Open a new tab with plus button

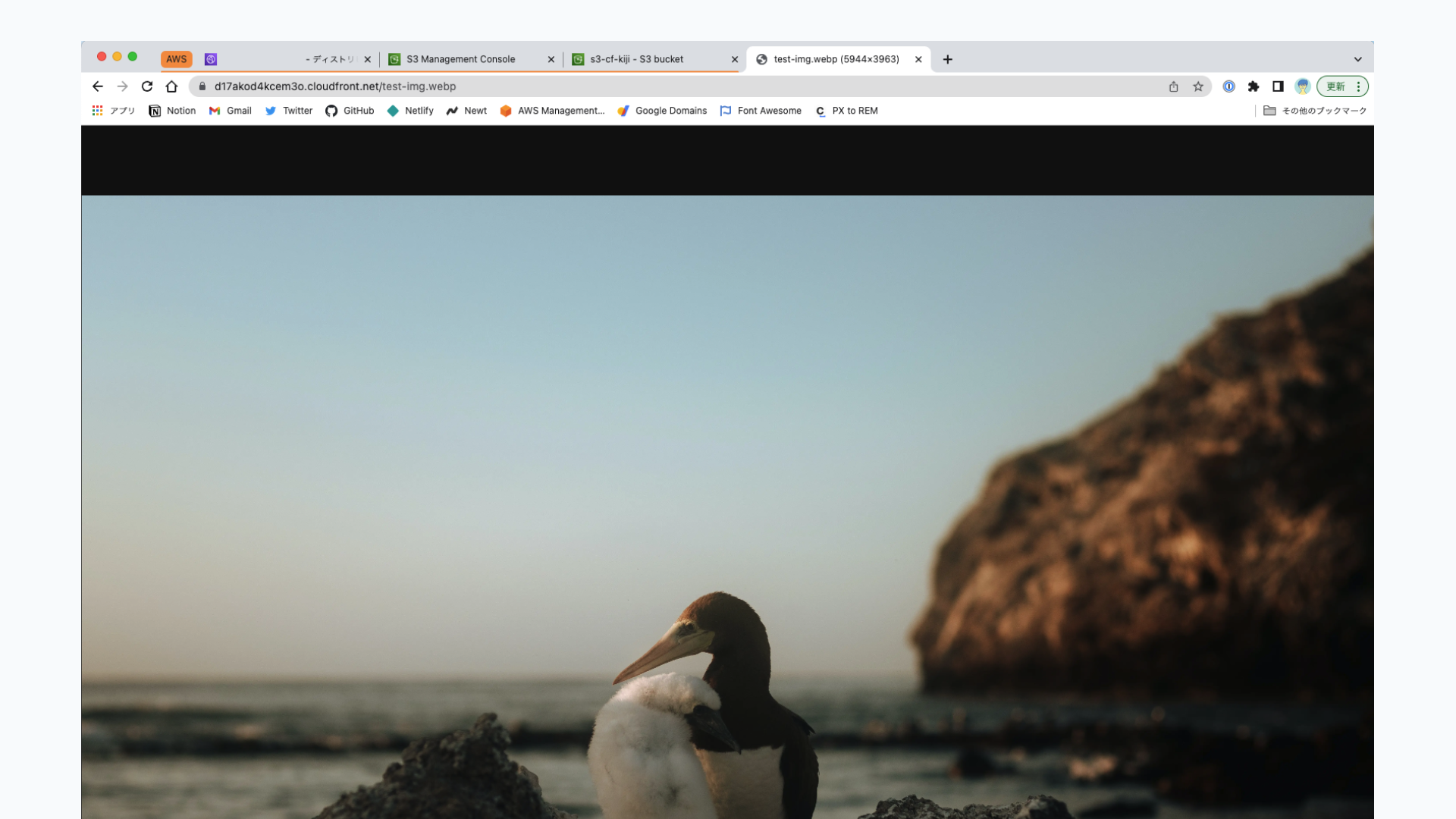[947, 59]
